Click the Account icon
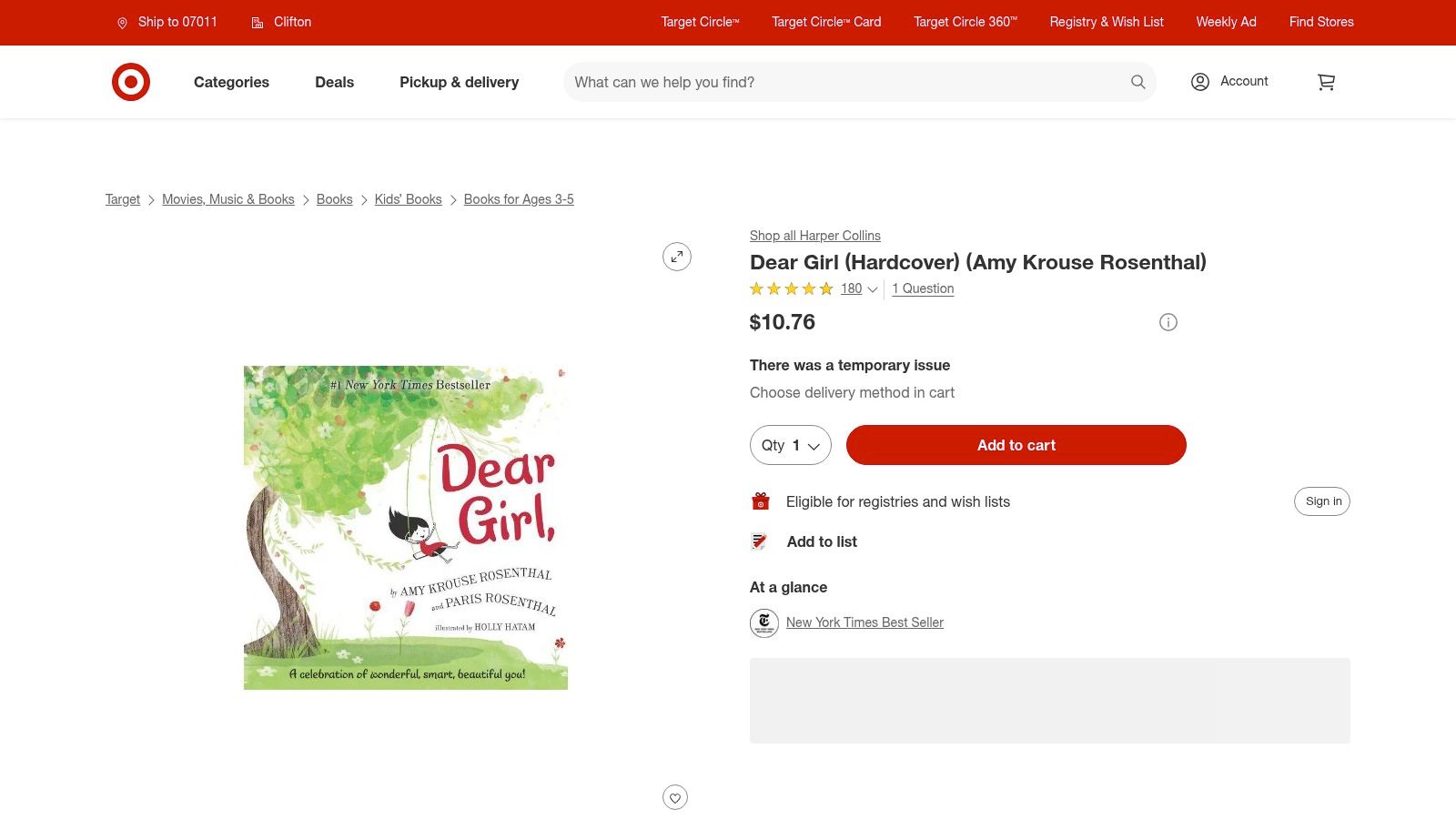This screenshot has width=1456, height=819. pos(1199,82)
